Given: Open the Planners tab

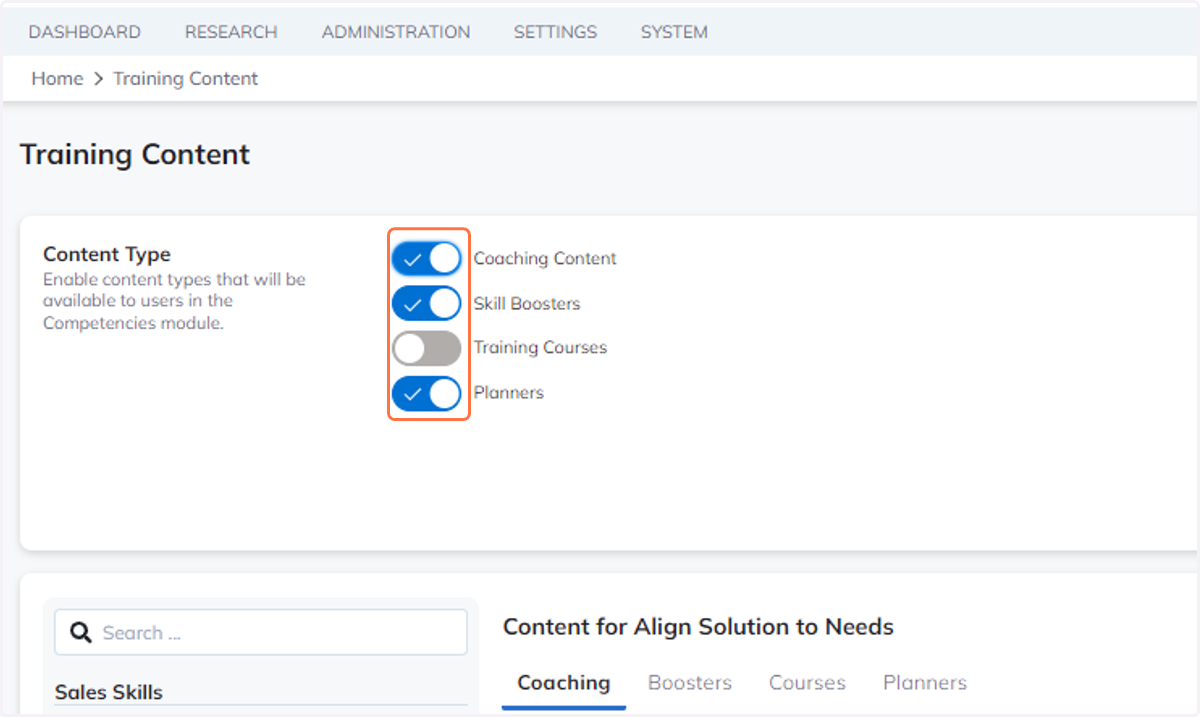Looking at the screenshot, I should [x=925, y=683].
